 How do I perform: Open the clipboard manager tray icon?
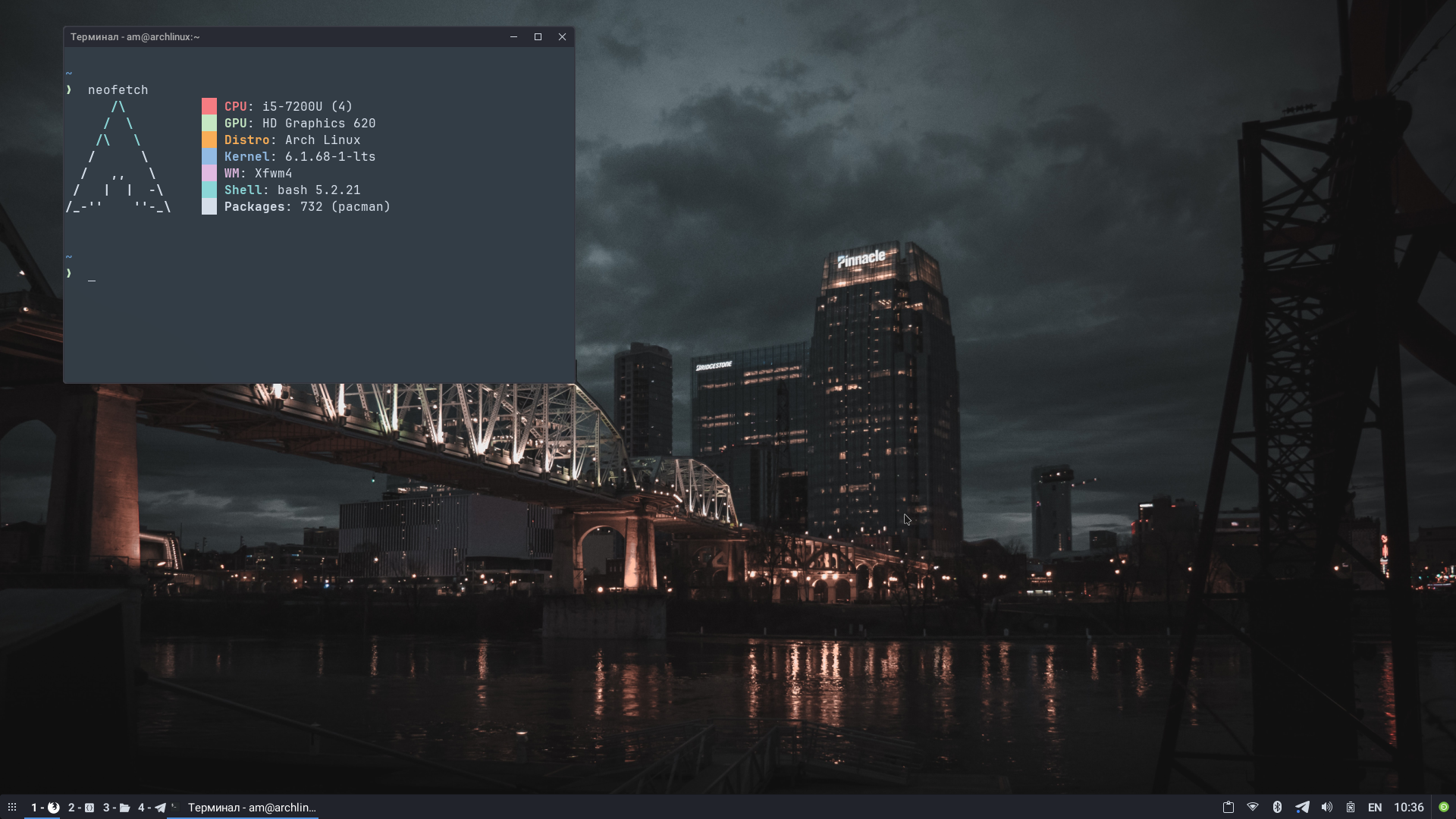coord(1228,807)
